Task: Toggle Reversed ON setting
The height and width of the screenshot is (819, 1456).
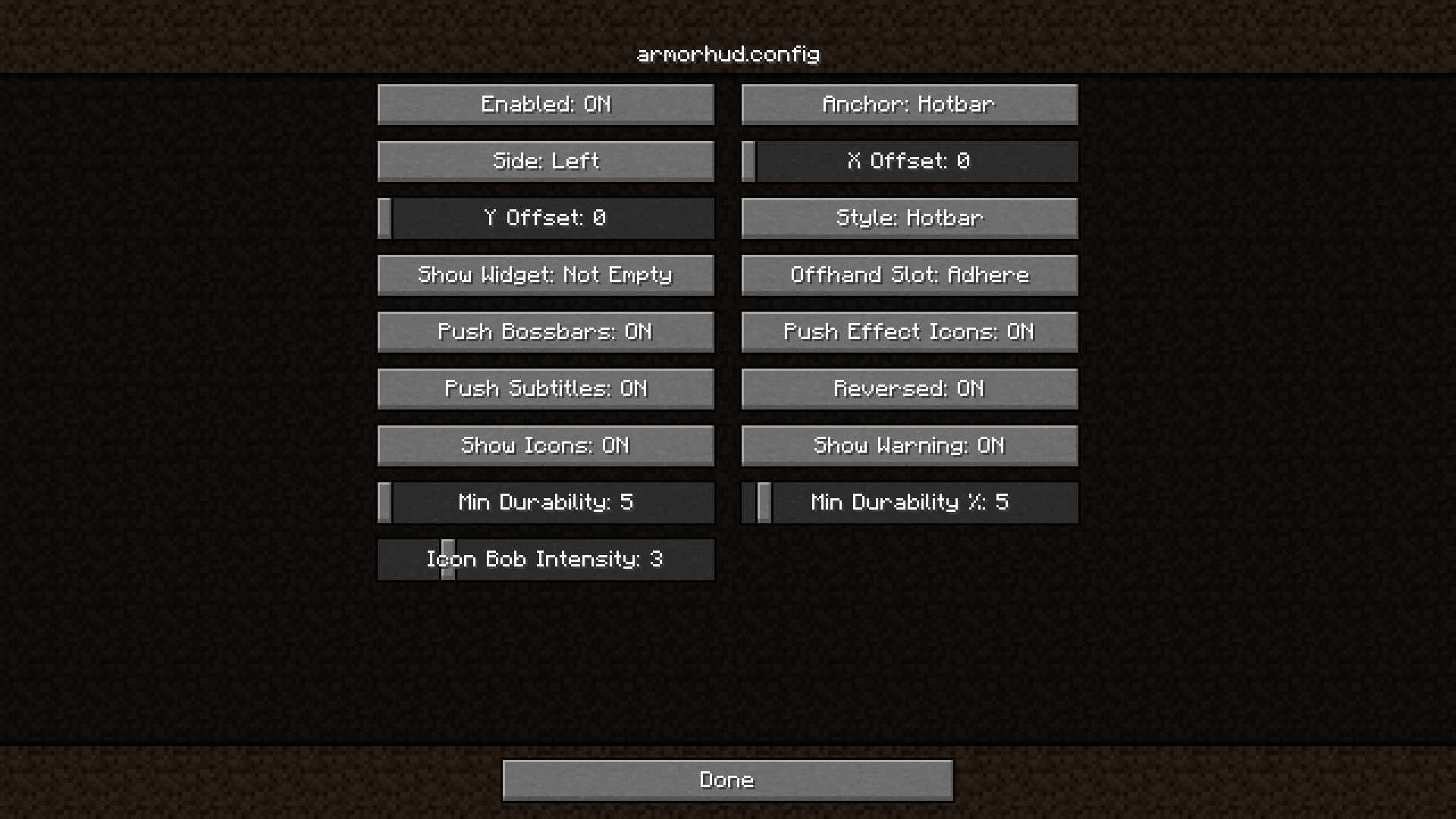Action: click(909, 388)
